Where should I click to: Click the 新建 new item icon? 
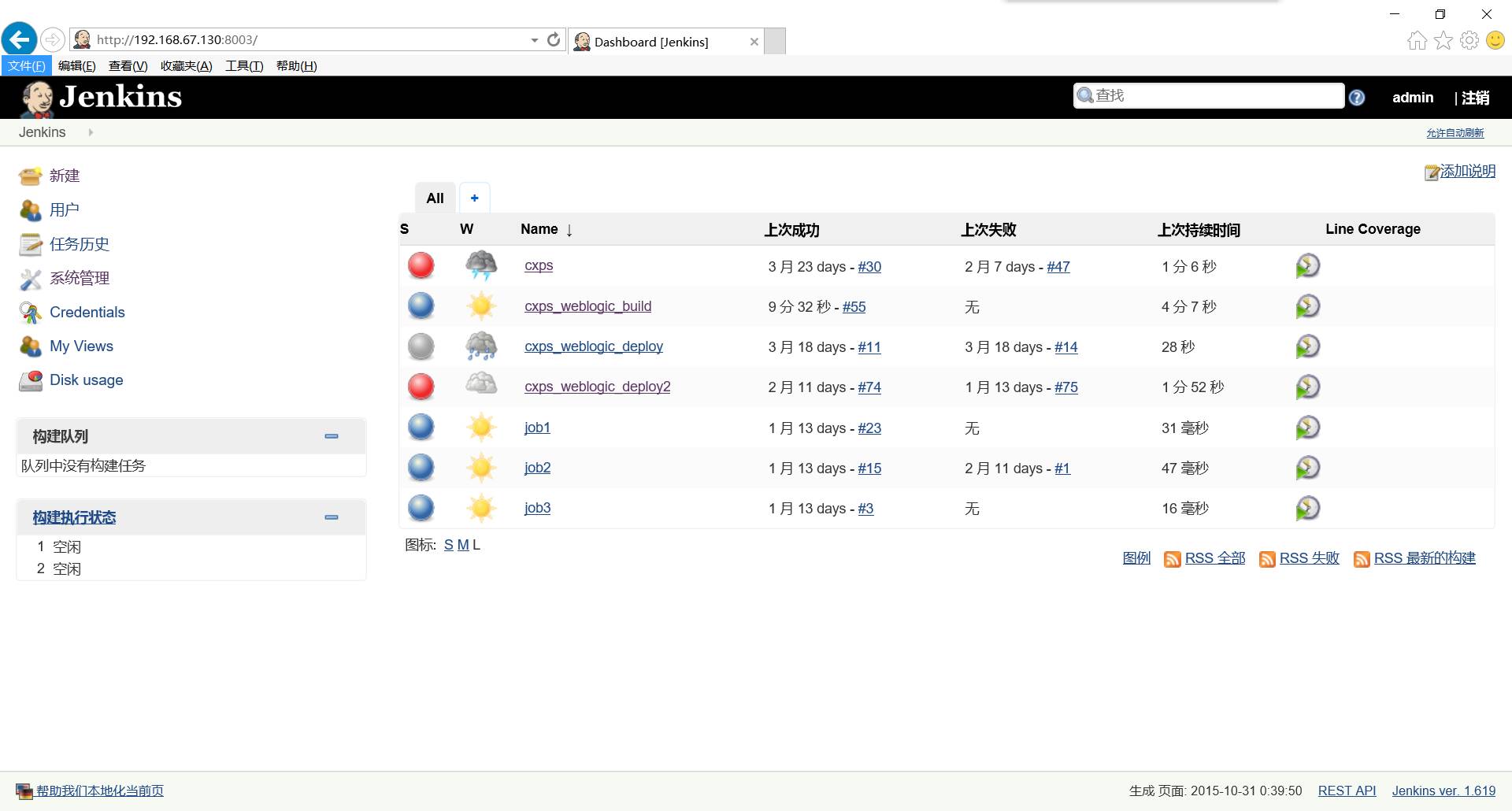[30, 176]
